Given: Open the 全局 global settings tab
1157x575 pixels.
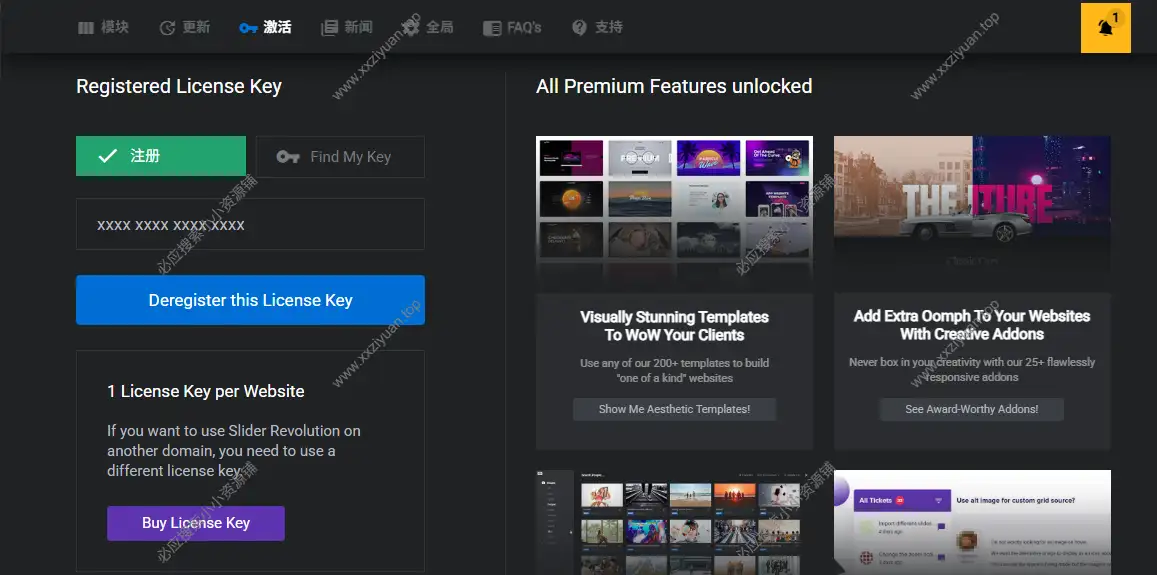Looking at the screenshot, I should click(427, 28).
